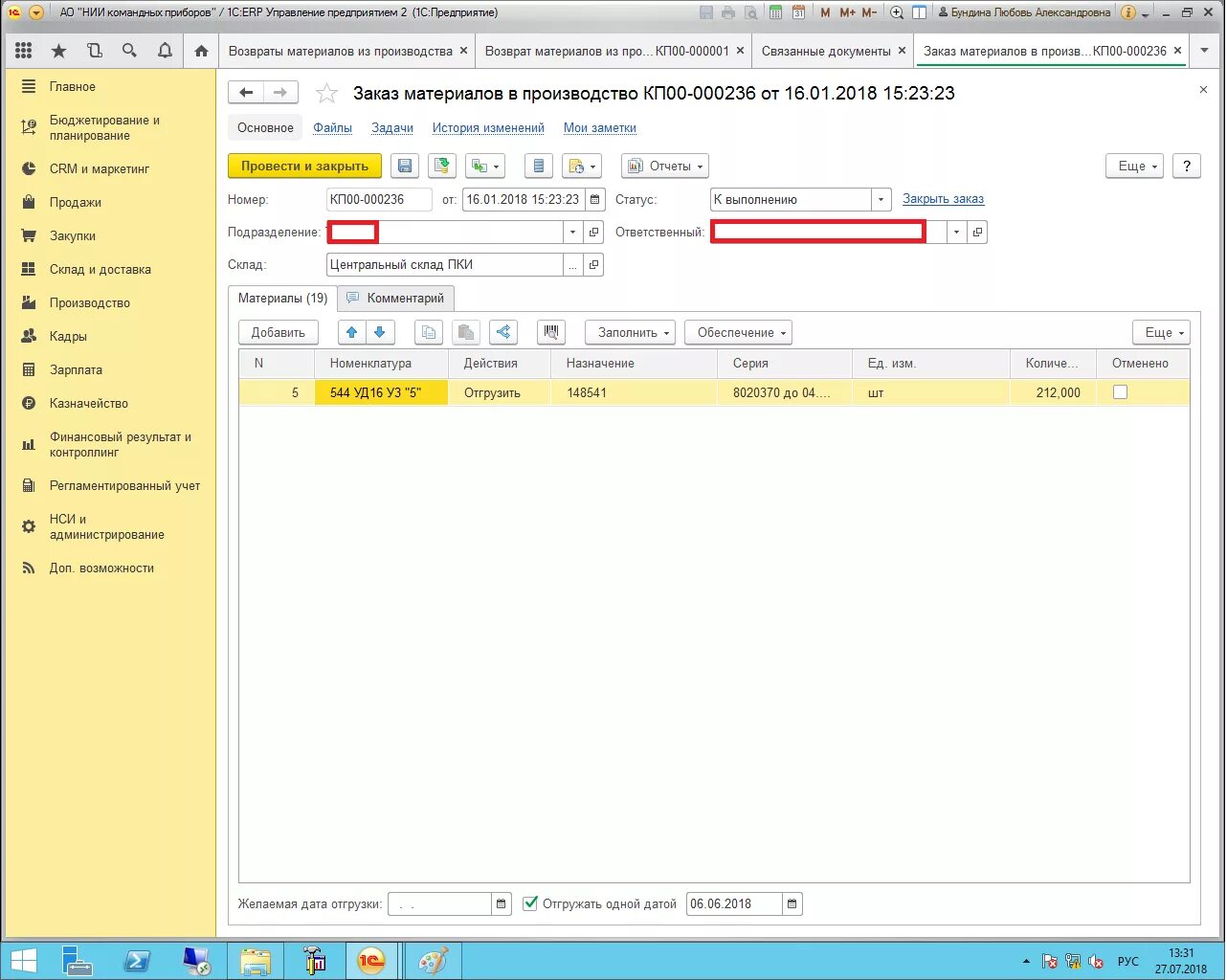Viewport: 1227px width, 980px height.
Task: Navigate back with the left arrow
Action: (246, 93)
